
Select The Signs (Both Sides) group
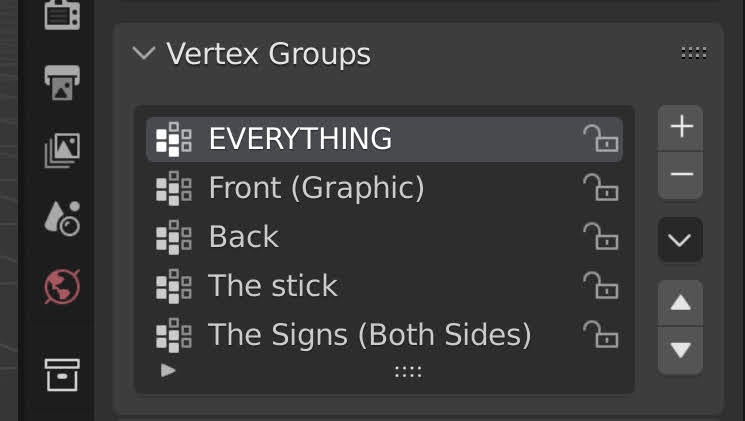pyautogui.click(x=369, y=335)
